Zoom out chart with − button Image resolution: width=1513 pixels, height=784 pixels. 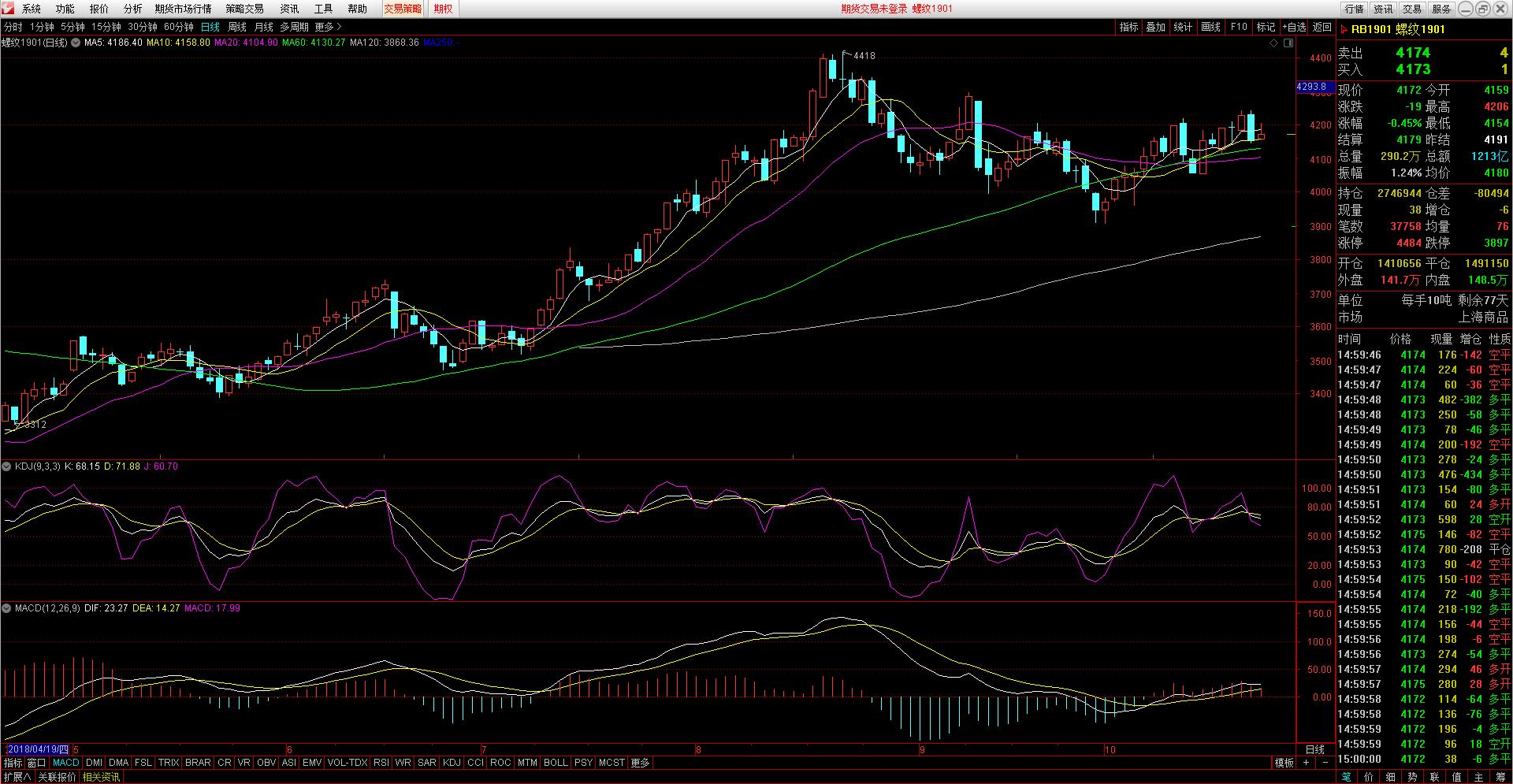click(x=1325, y=763)
